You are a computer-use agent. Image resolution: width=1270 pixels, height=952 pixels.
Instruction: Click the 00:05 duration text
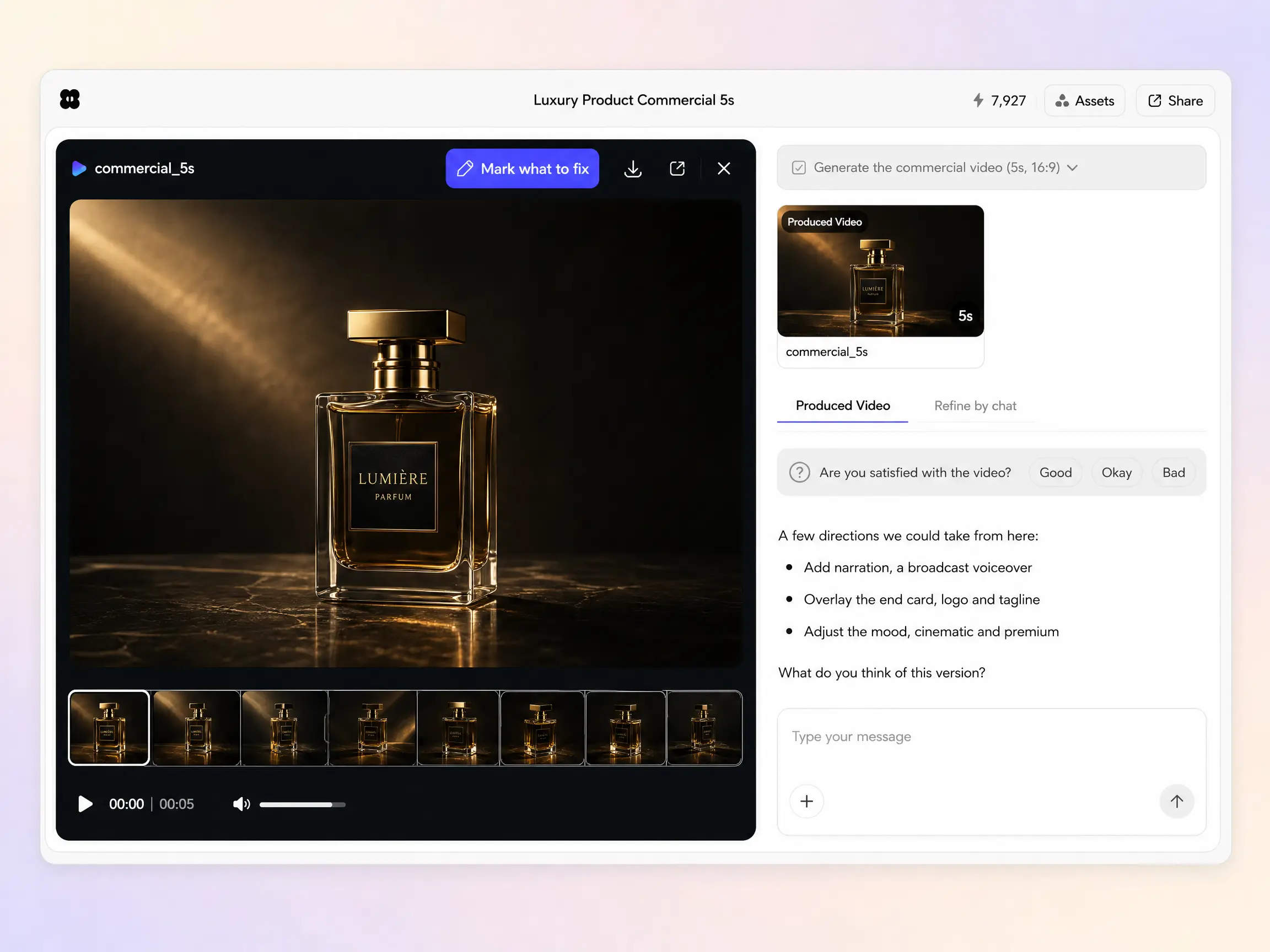point(176,804)
